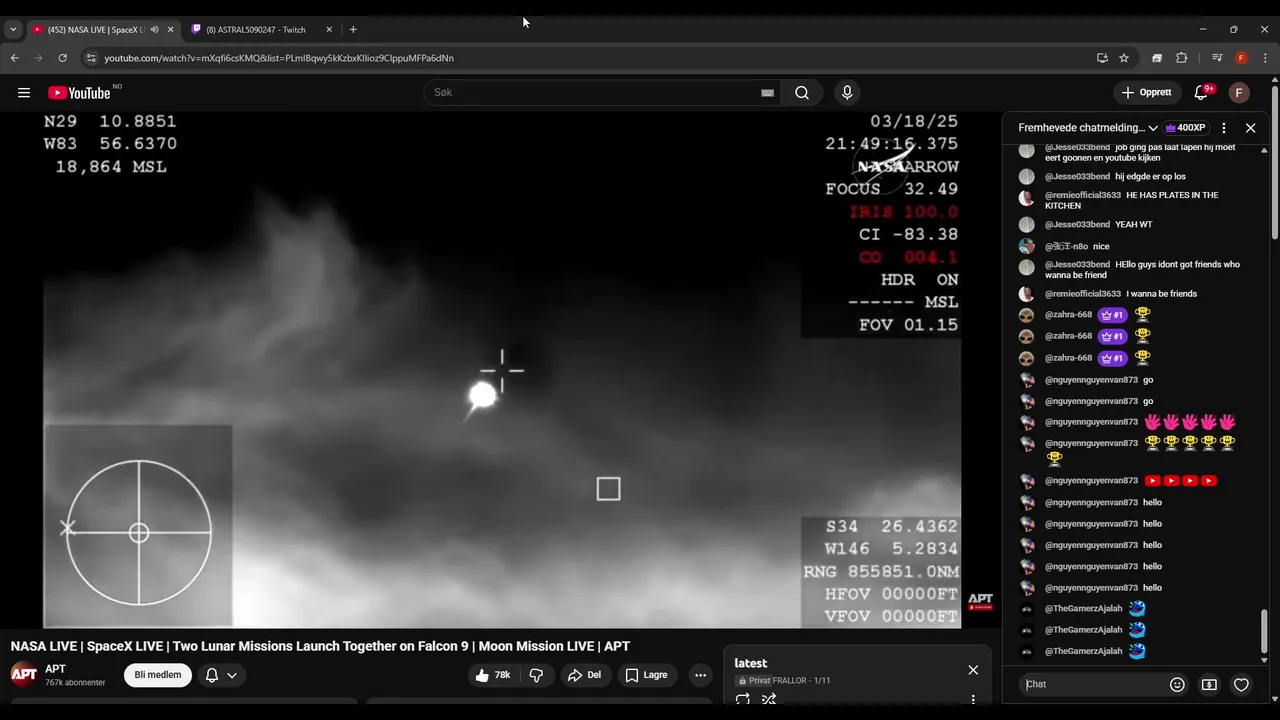
Task: Click '767k abonnenter' subscriber count
Action: (75, 683)
